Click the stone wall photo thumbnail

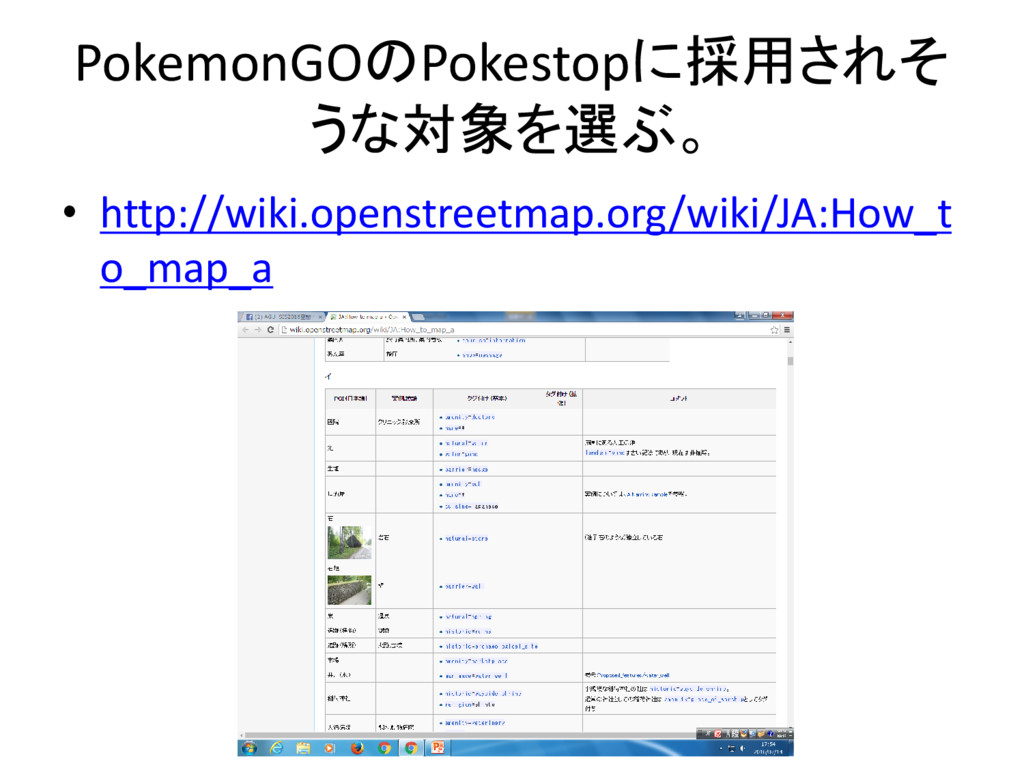[x=349, y=590]
